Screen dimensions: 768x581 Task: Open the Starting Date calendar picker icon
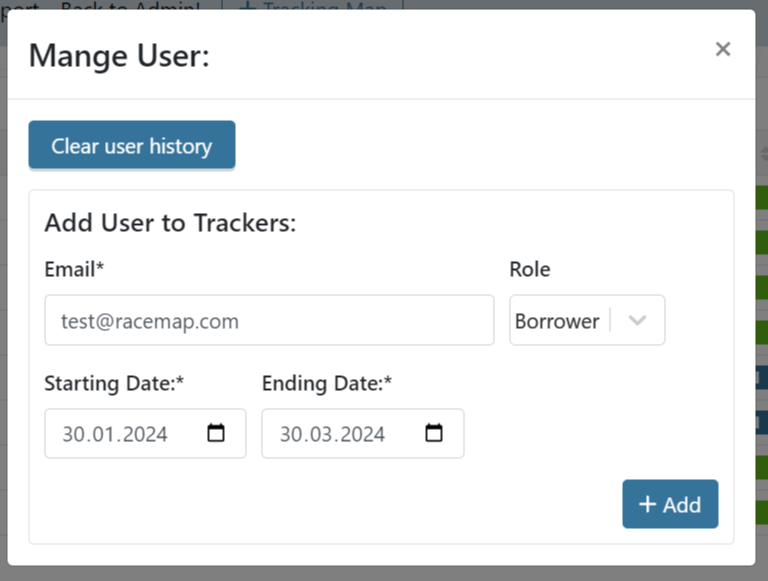[216, 433]
